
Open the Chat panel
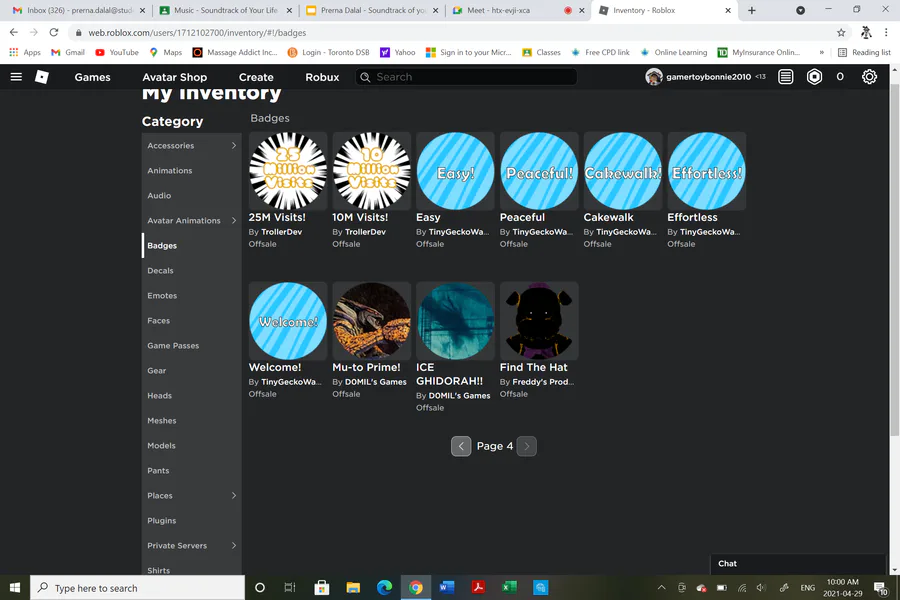[x=798, y=564]
